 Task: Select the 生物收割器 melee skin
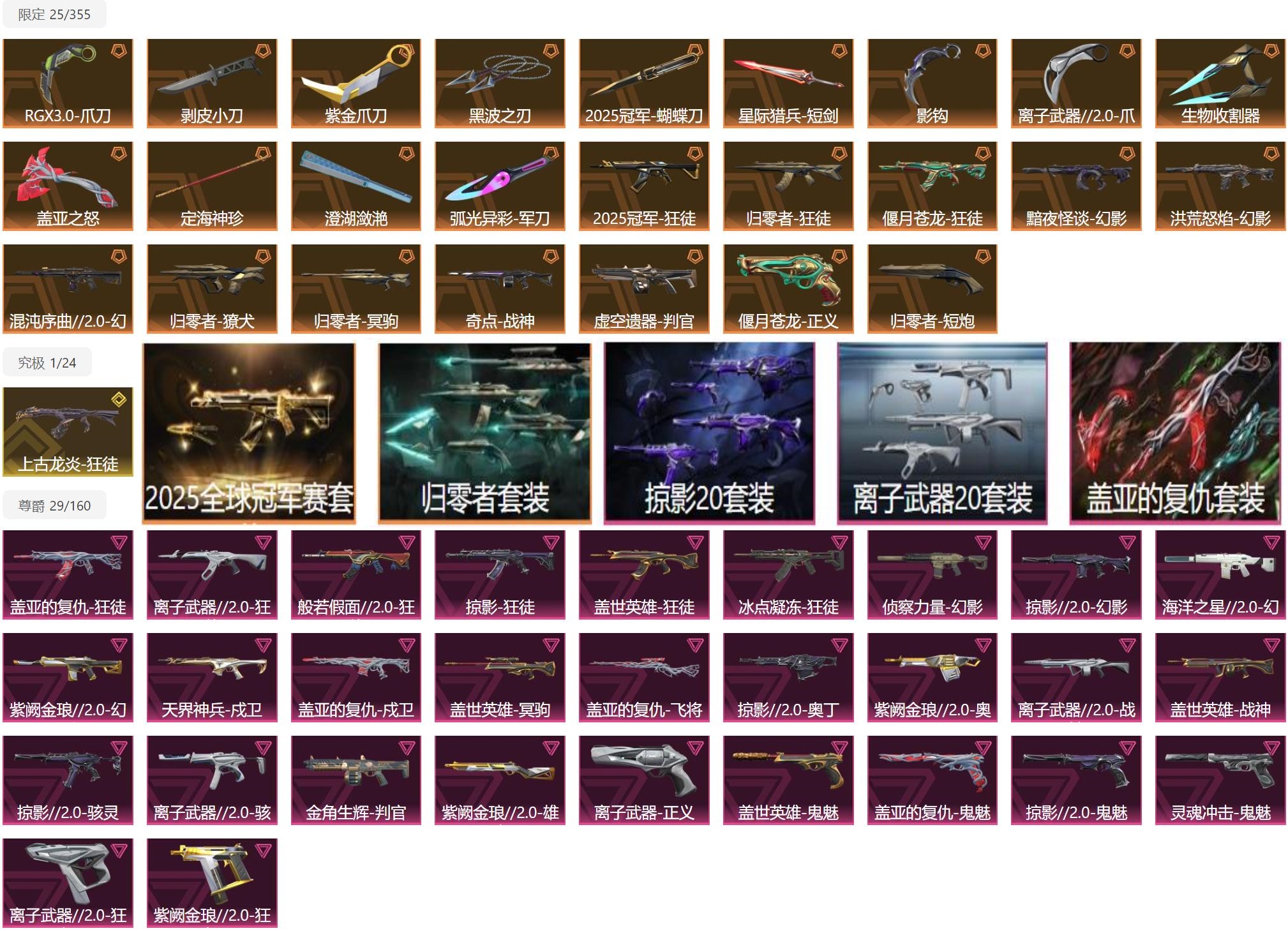(x=1220, y=83)
